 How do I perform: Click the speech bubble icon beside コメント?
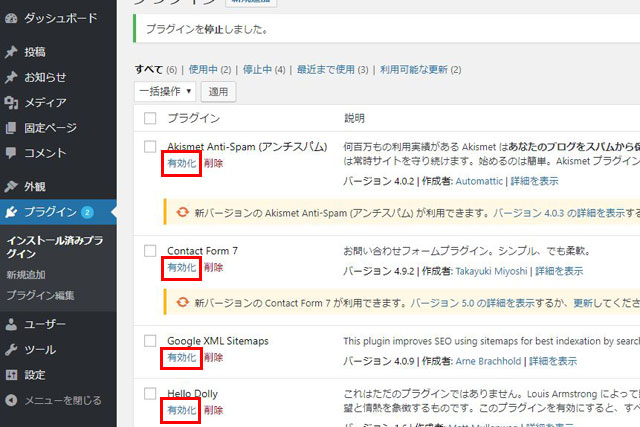tap(11, 153)
